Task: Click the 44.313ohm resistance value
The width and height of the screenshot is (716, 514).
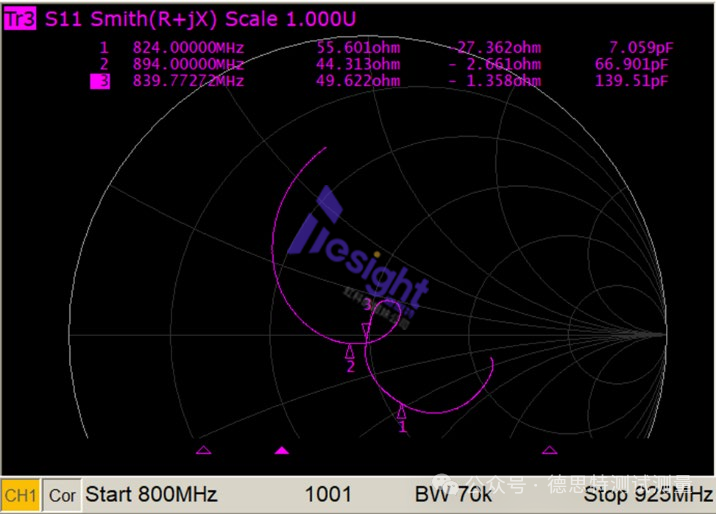Action: tap(358, 64)
